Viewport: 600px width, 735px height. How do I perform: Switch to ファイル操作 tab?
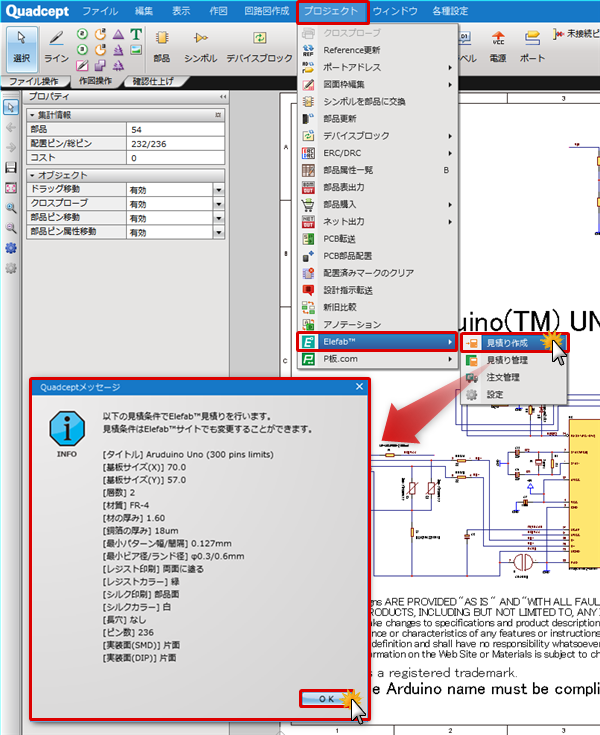point(34,81)
